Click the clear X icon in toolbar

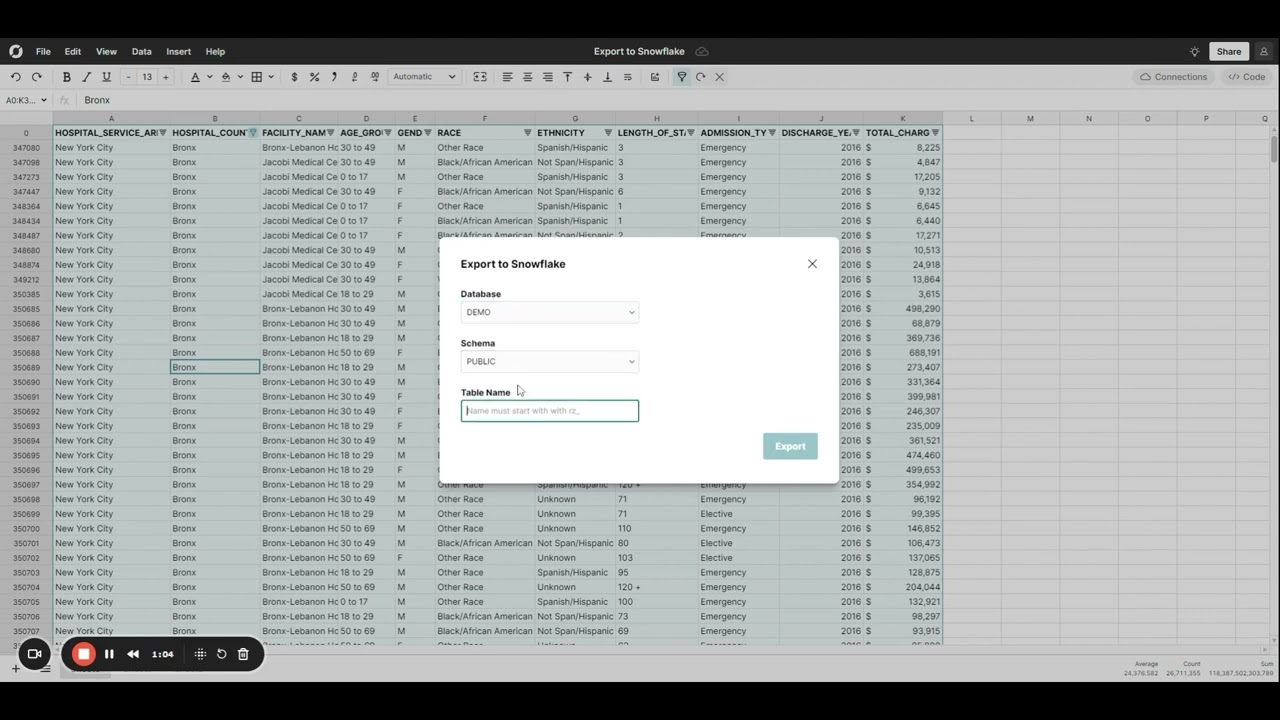pos(719,77)
